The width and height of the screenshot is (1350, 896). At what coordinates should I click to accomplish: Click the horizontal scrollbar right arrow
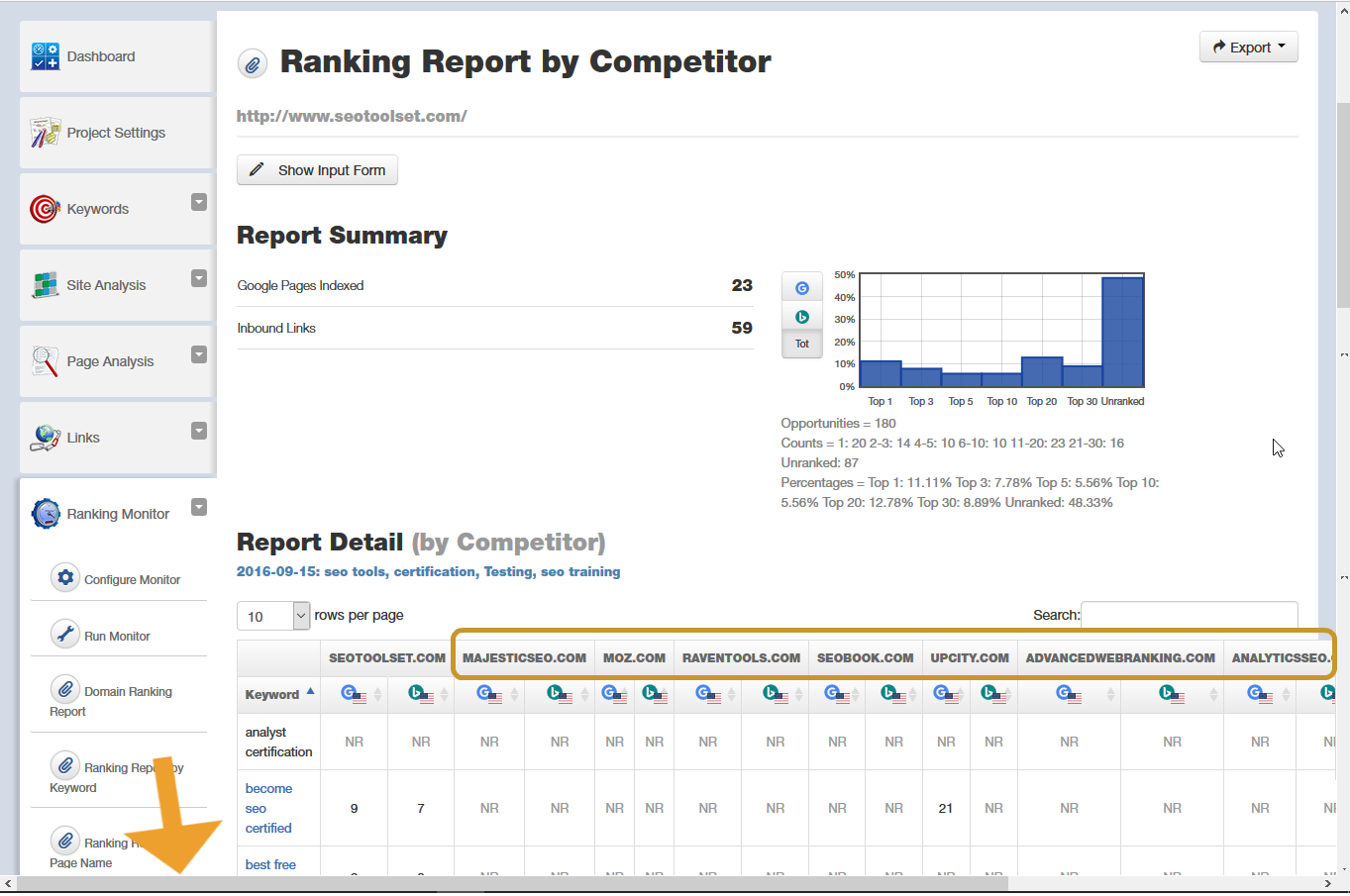1328,883
